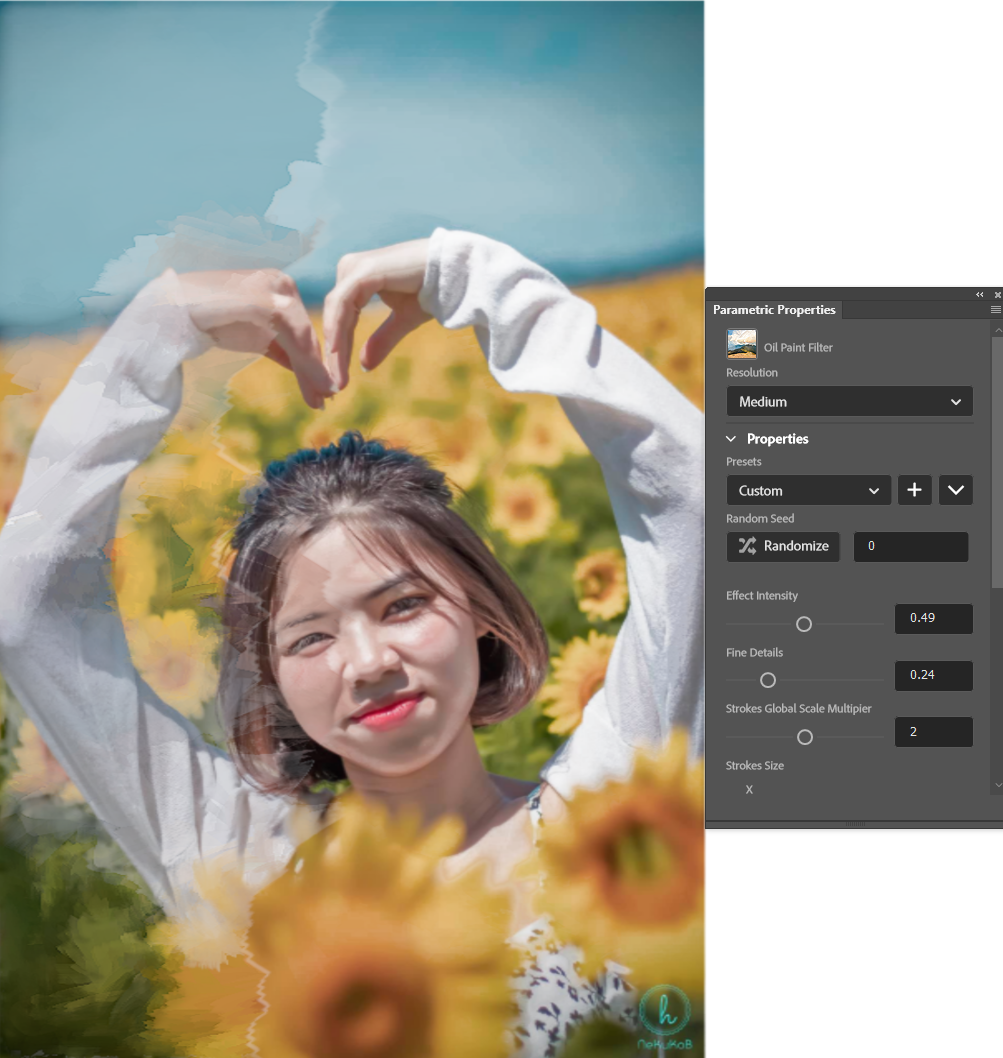Click the shuffle icon on the Randomize button
Image resolution: width=1003 pixels, height=1058 pixels.
pos(744,546)
